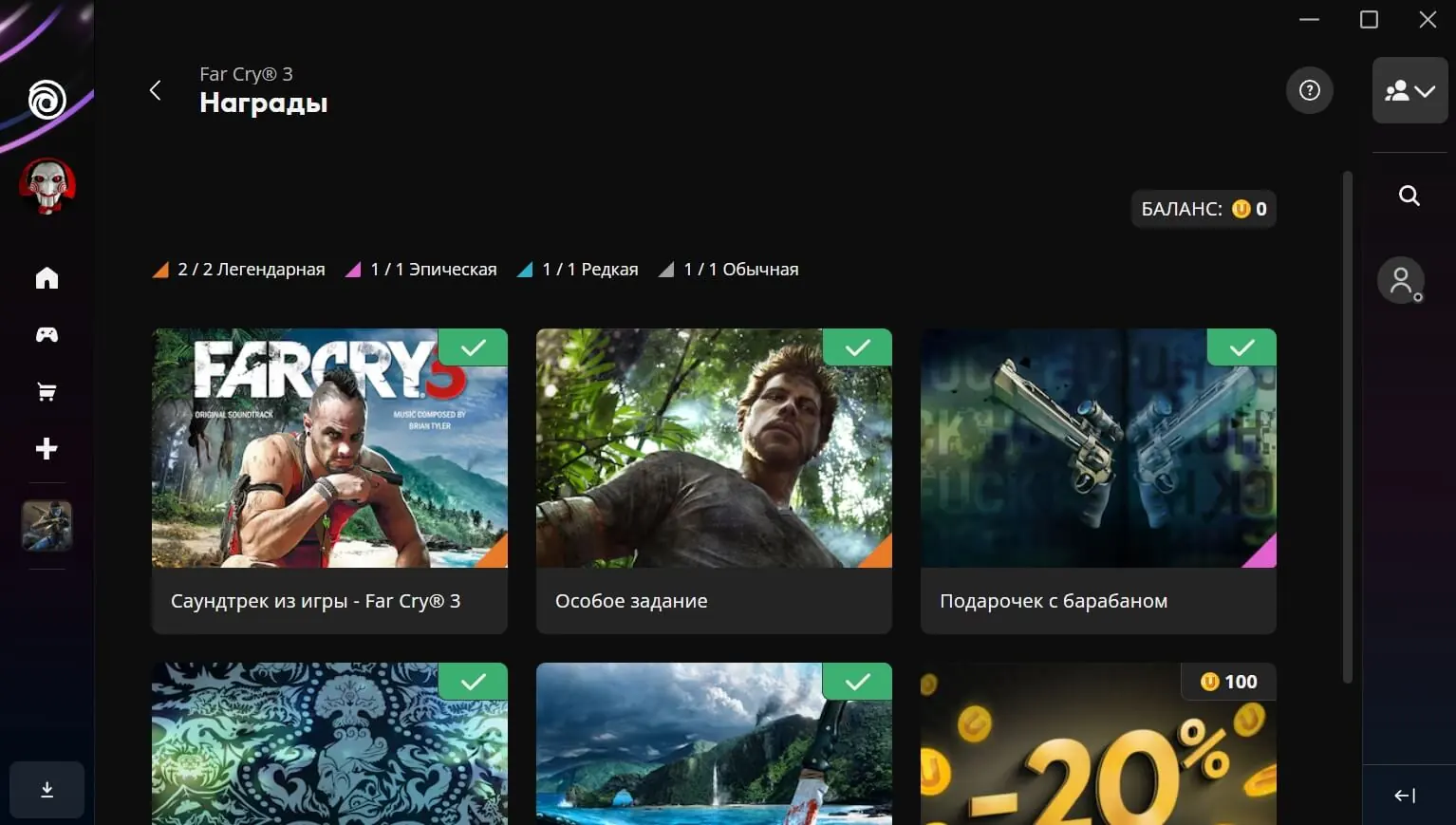Click the plus icon in the sidebar
The height and width of the screenshot is (825, 1456).
[x=47, y=449]
